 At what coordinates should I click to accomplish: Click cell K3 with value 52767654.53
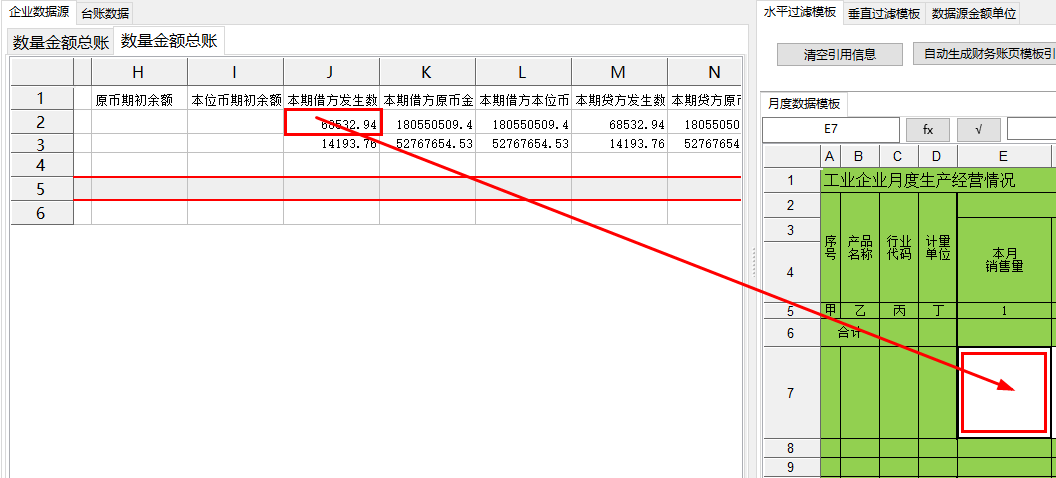coord(427,143)
